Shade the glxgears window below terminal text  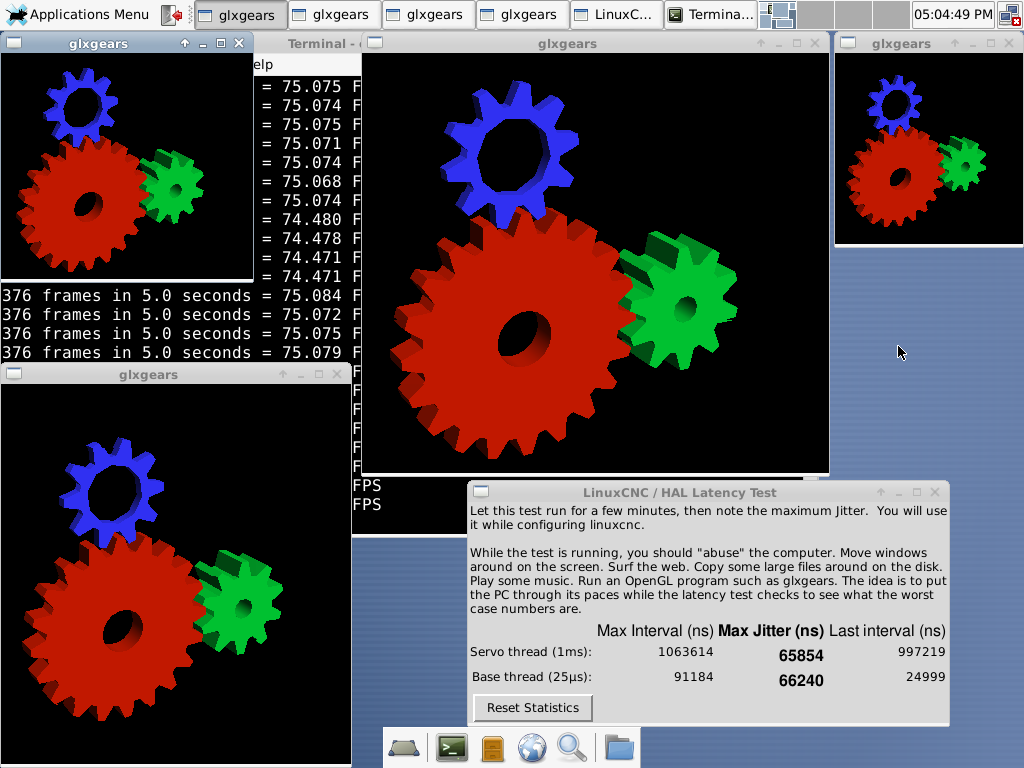pos(283,374)
